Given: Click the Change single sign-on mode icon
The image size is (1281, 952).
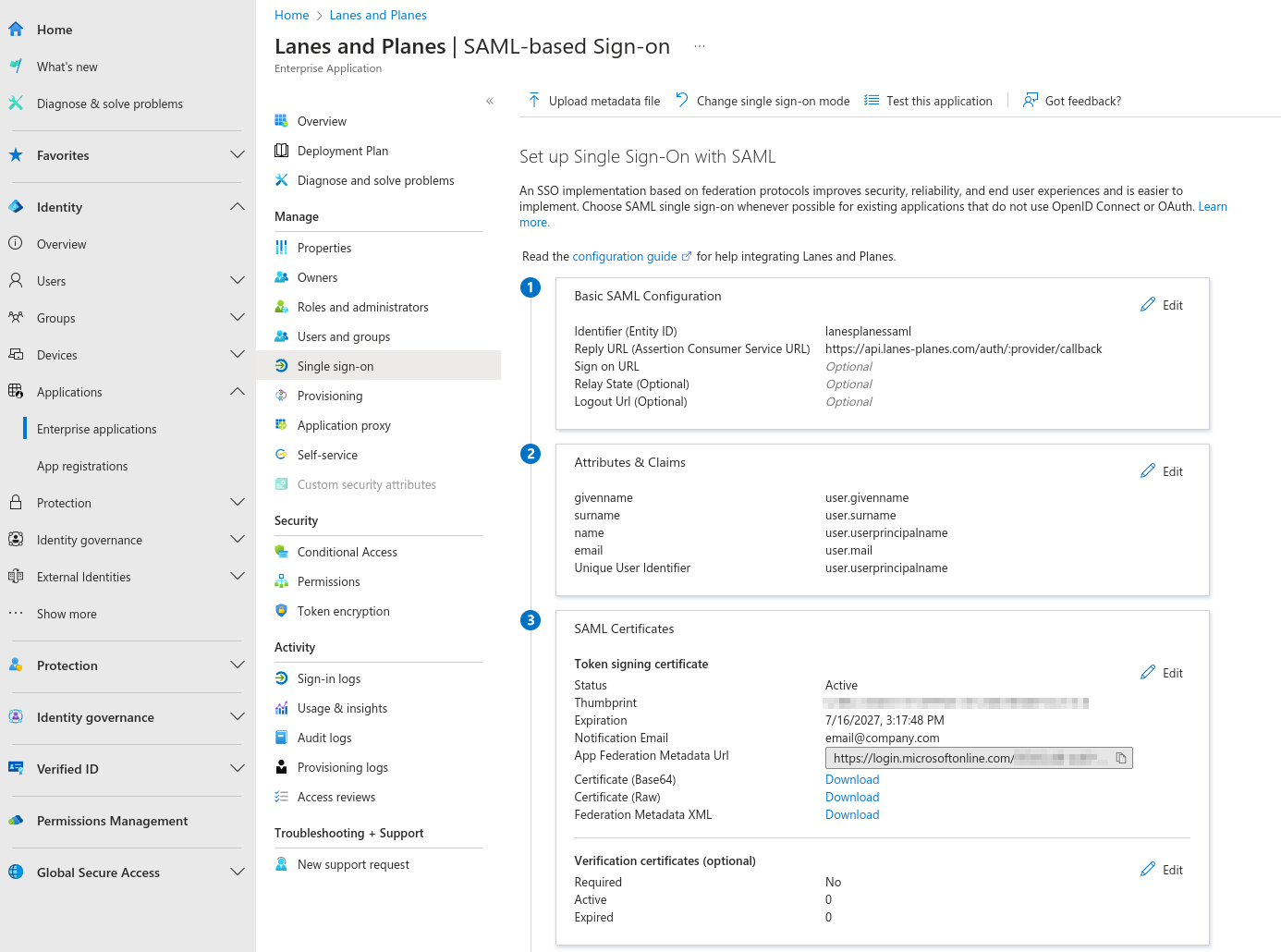Looking at the screenshot, I should 682,100.
